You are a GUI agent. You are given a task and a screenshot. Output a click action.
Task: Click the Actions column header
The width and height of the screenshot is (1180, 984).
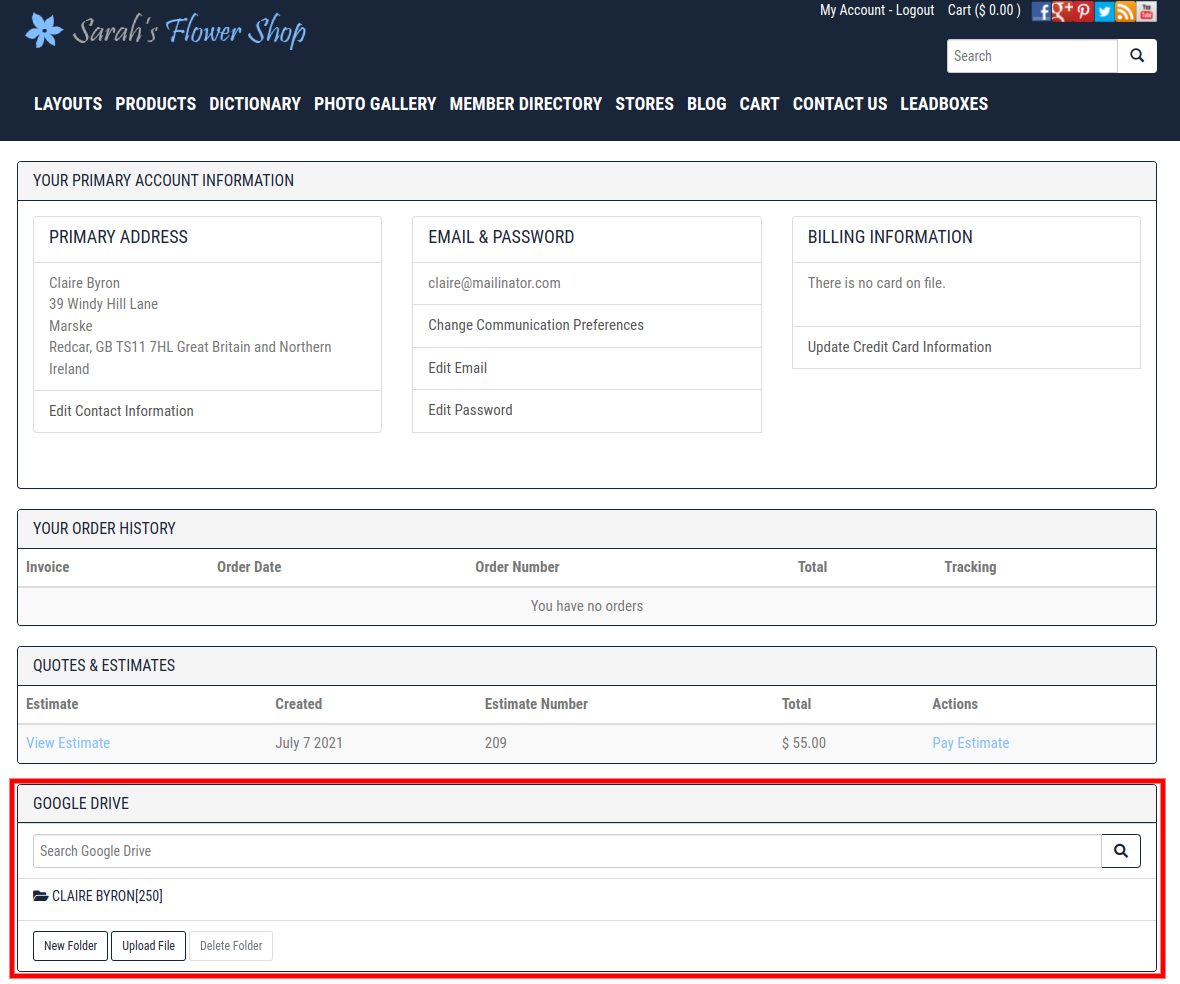tap(955, 703)
